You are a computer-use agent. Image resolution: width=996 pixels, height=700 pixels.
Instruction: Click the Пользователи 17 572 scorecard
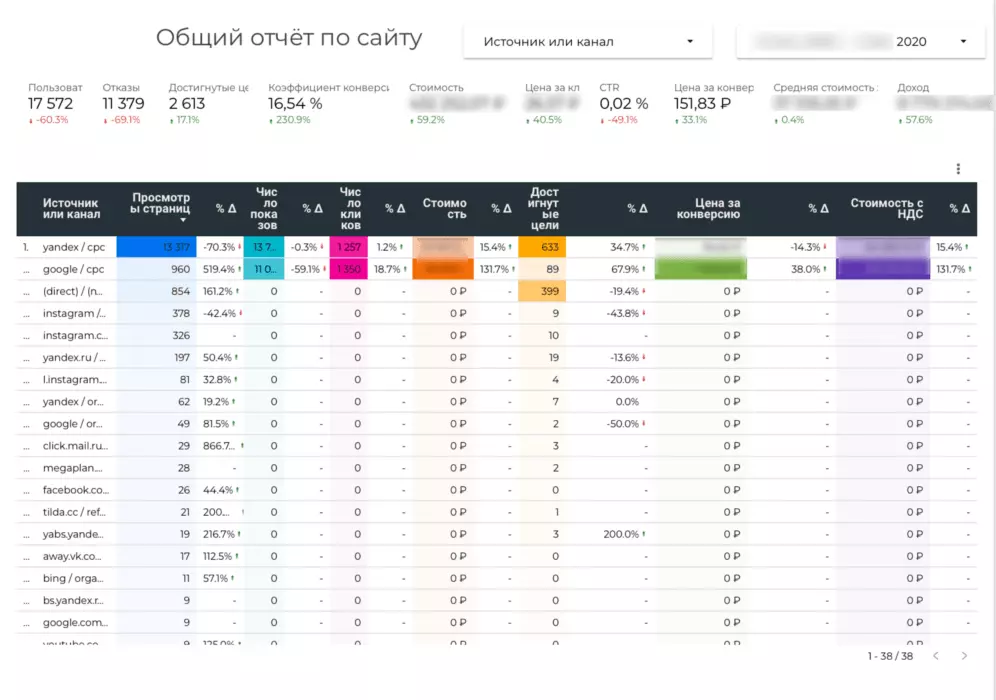point(55,104)
